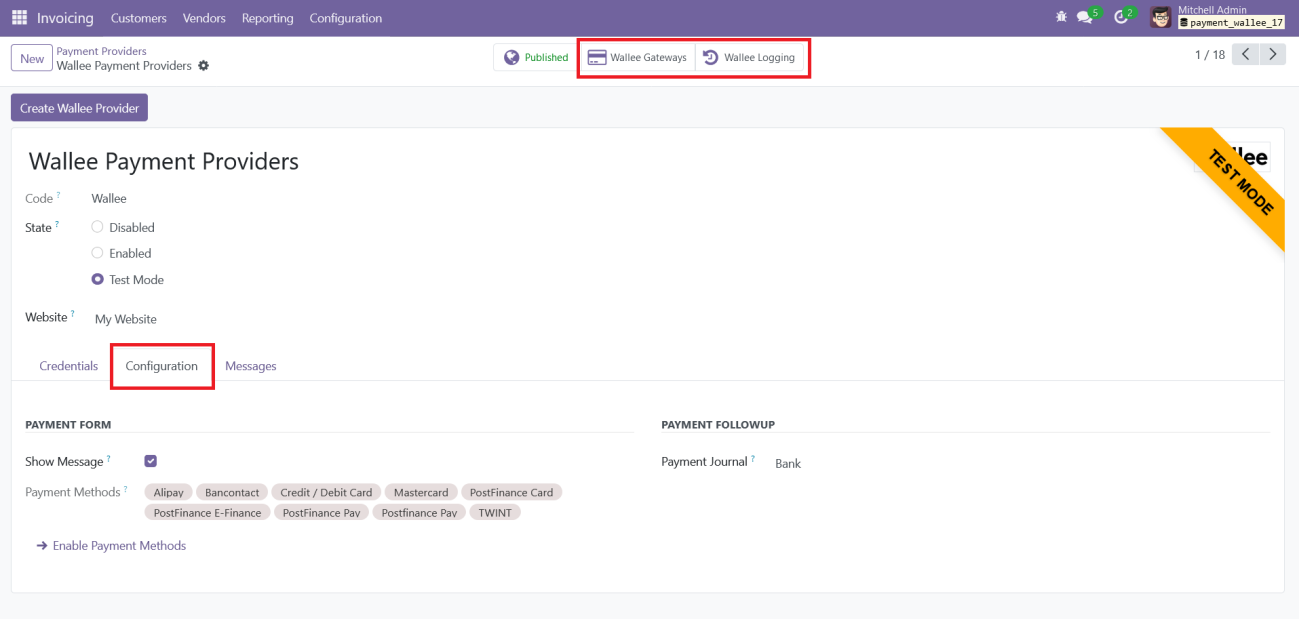Screen dimensions: 1299x619
Task: Select the Enabled state option
Action: [x=98, y=253]
